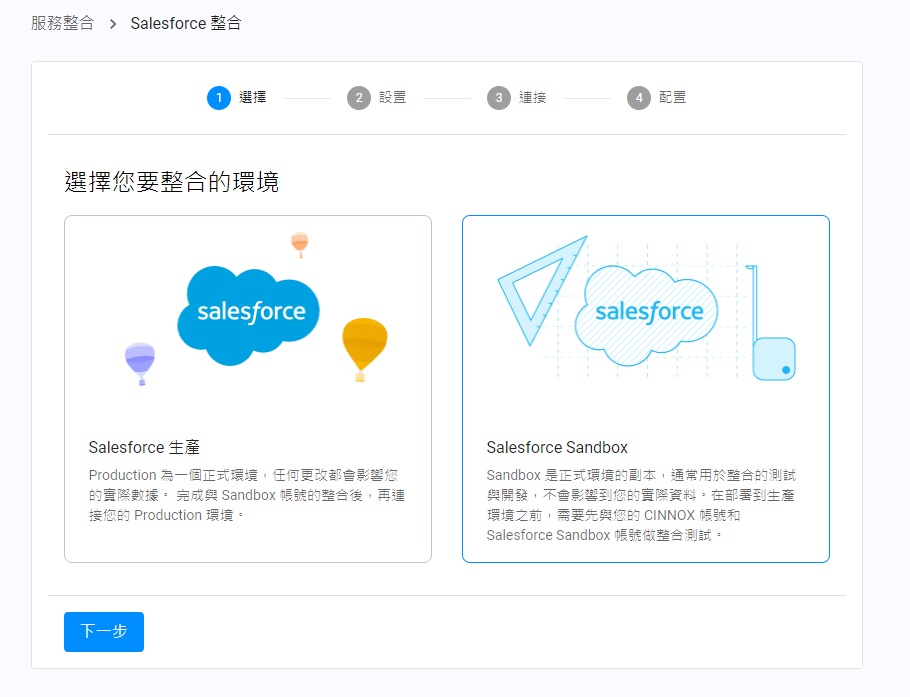Click the step 3 circle icon
The width and height of the screenshot is (910, 697).
pyautogui.click(x=499, y=97)
